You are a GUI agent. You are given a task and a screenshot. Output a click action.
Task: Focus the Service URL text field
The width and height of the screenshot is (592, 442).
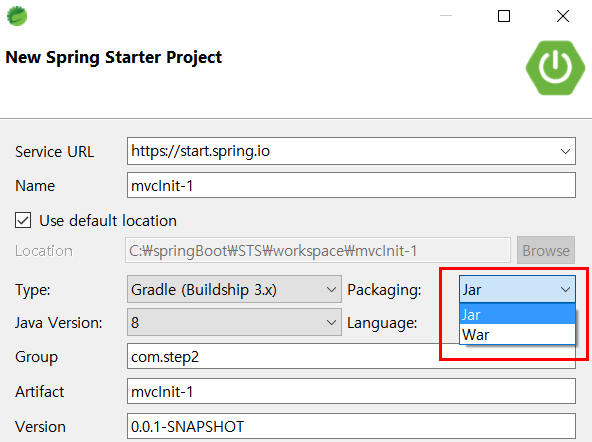(351, 151)
